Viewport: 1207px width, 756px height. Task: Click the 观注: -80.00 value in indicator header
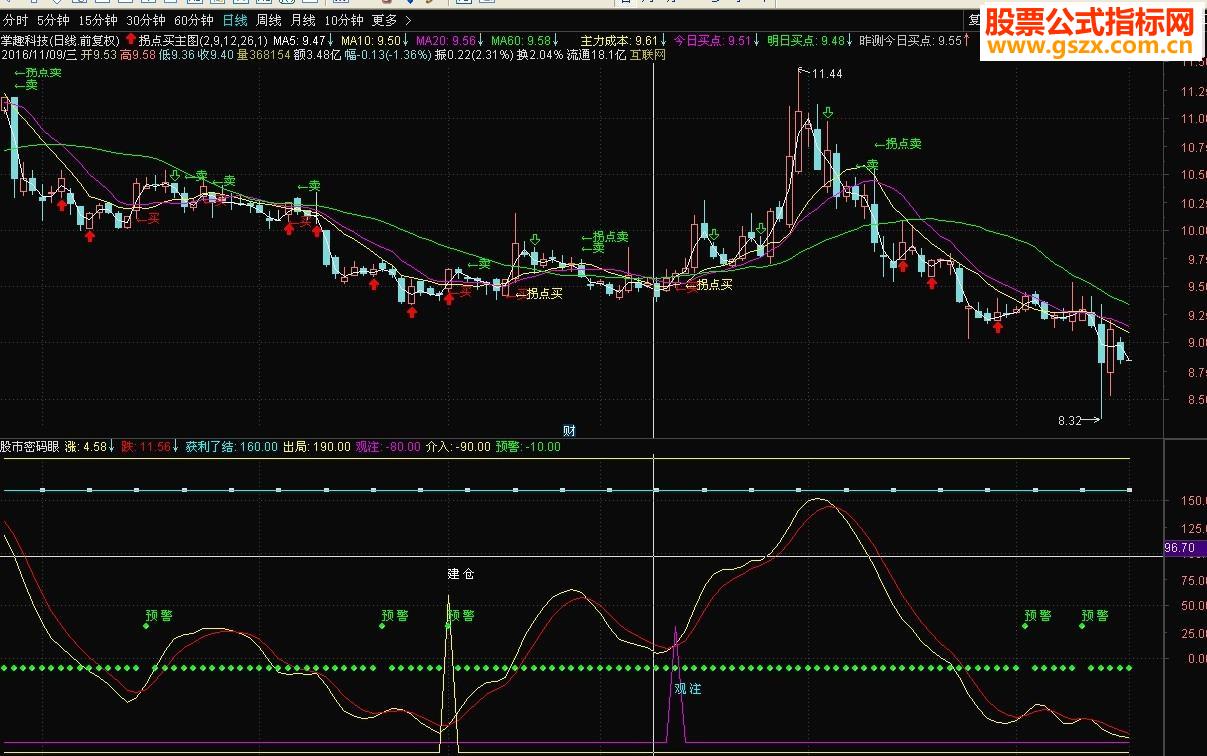pos(388,447)
